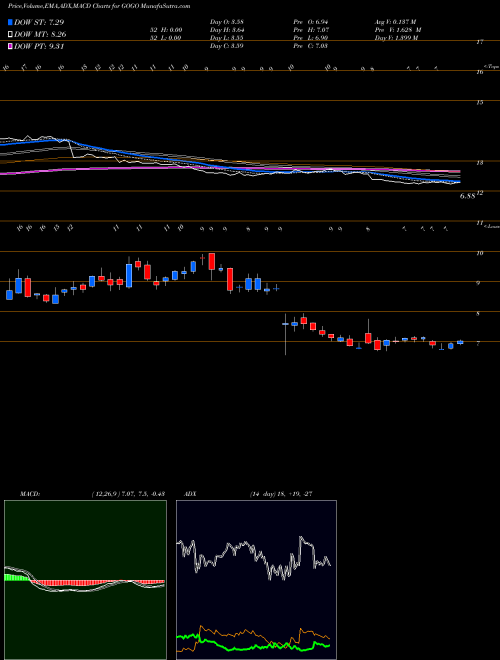The height and width of the screenshot is (660, 500).
Task: Click the MACD panel title label
Action: click(29, 494)
